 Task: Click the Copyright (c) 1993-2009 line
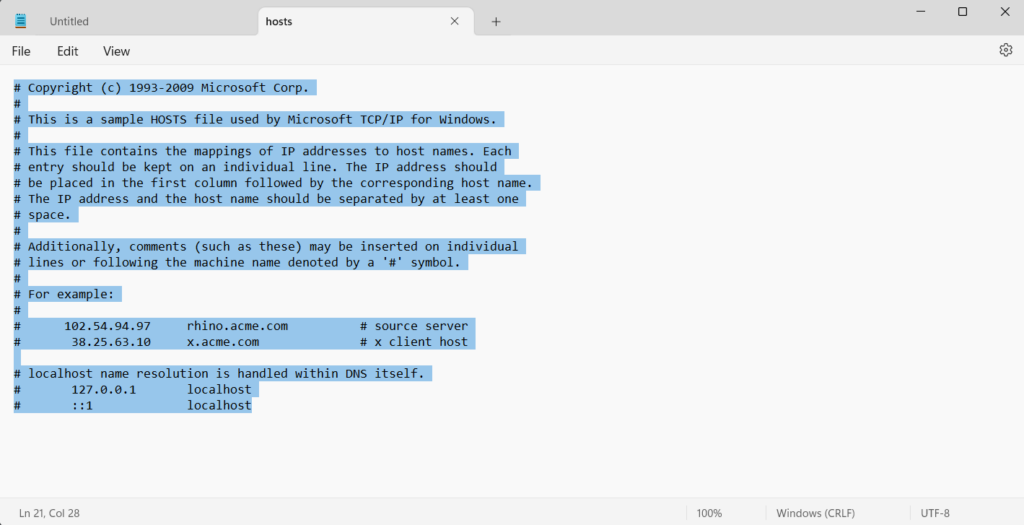[161, 88]
